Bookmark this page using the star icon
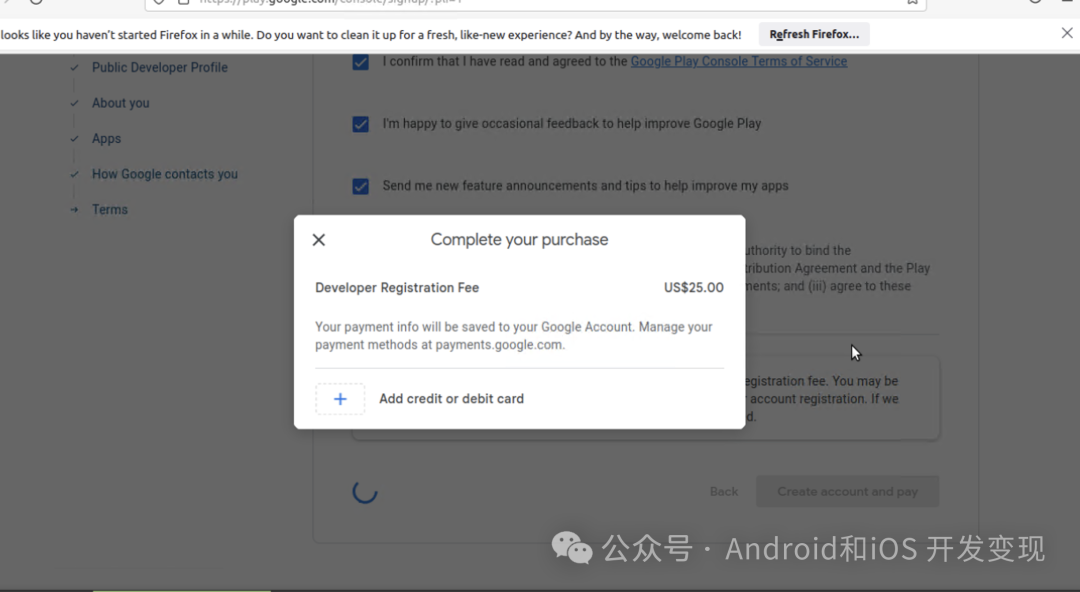This screenshot has width=1080, height=592. 913,3
